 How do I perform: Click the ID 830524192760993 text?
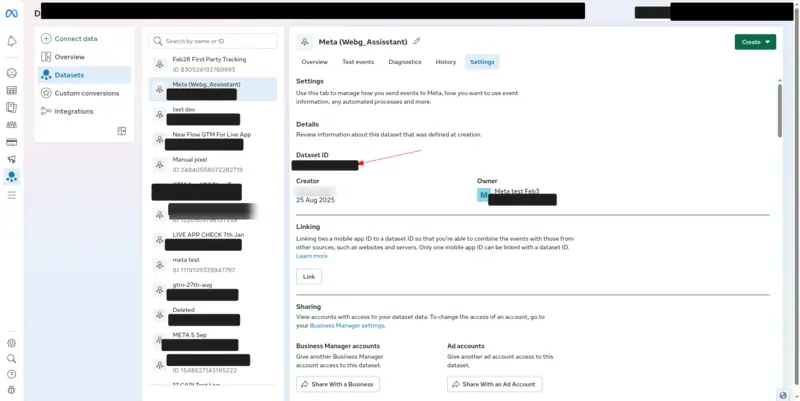(x=204, y=69)
